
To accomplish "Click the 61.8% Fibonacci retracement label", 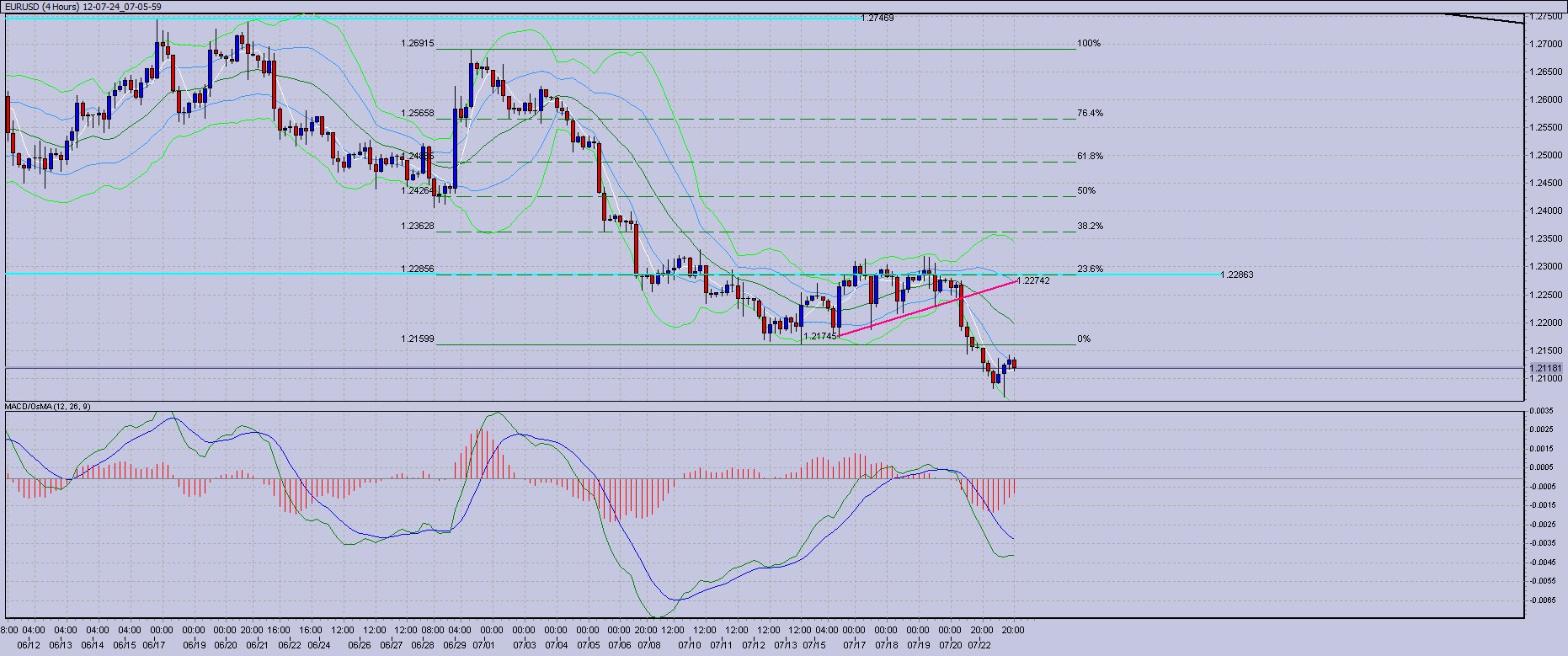I will [x=1090, y=157].
